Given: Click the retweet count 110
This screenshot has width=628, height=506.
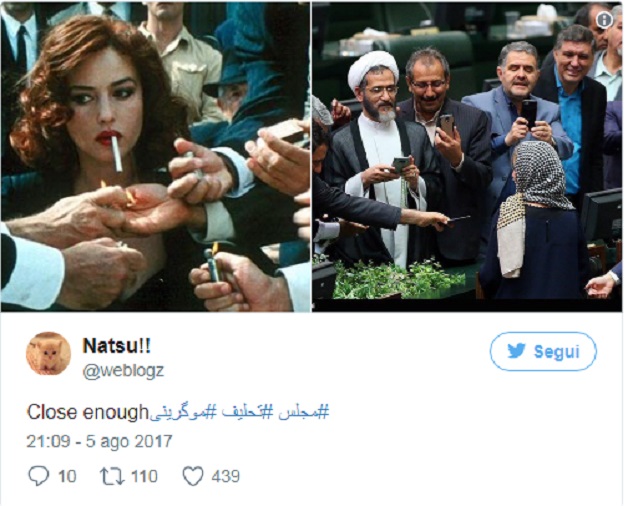Looking at the screenshot, I should tap(145, 476).
